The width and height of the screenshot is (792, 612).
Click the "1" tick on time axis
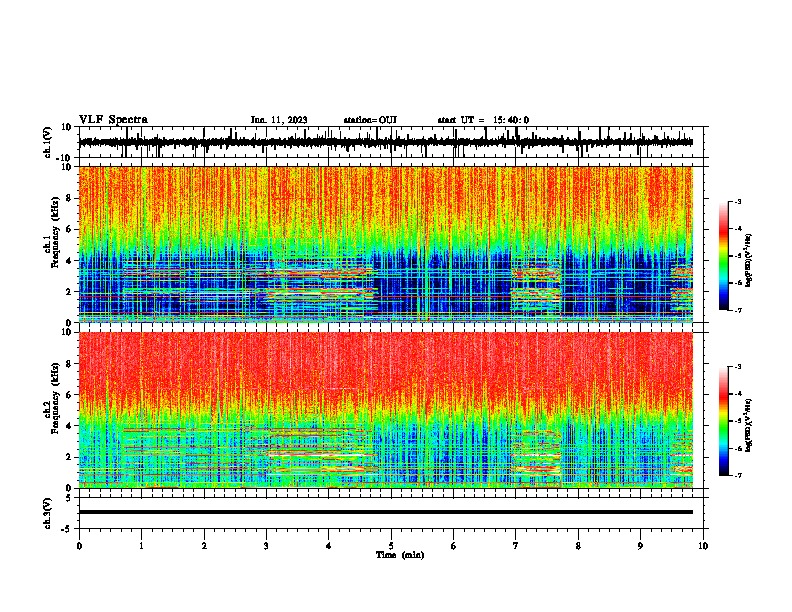(141, 546)
